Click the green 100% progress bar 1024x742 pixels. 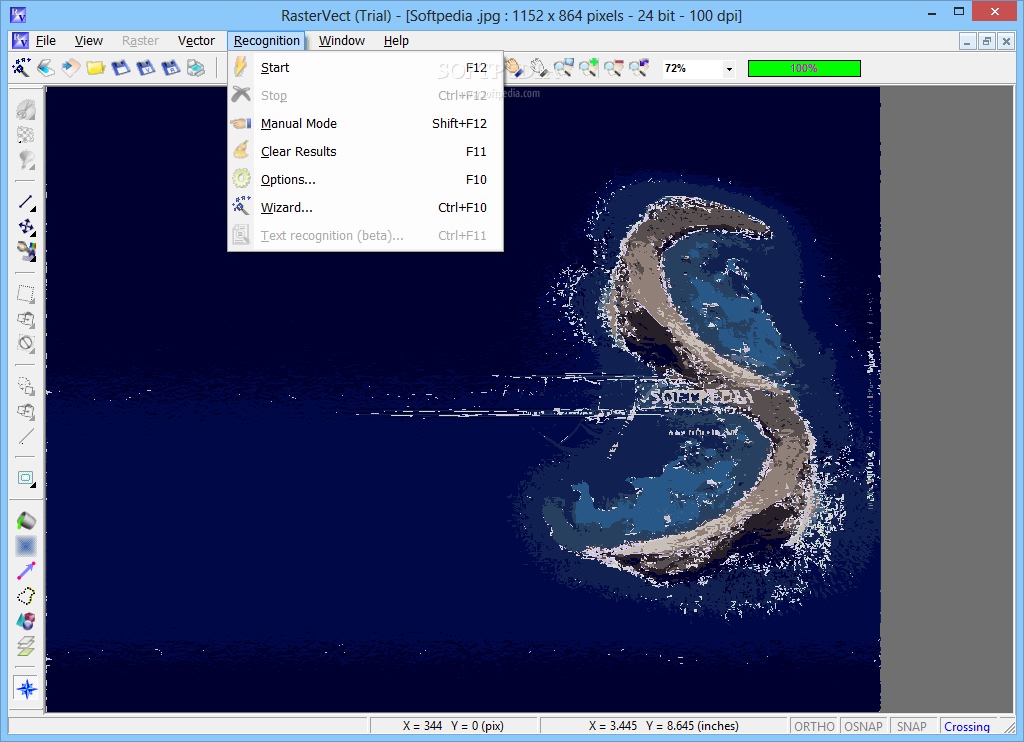(x=804, y=68)
